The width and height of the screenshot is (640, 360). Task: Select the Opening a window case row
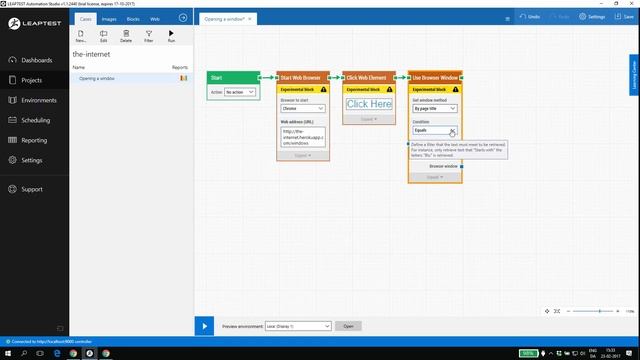point(131,78)
